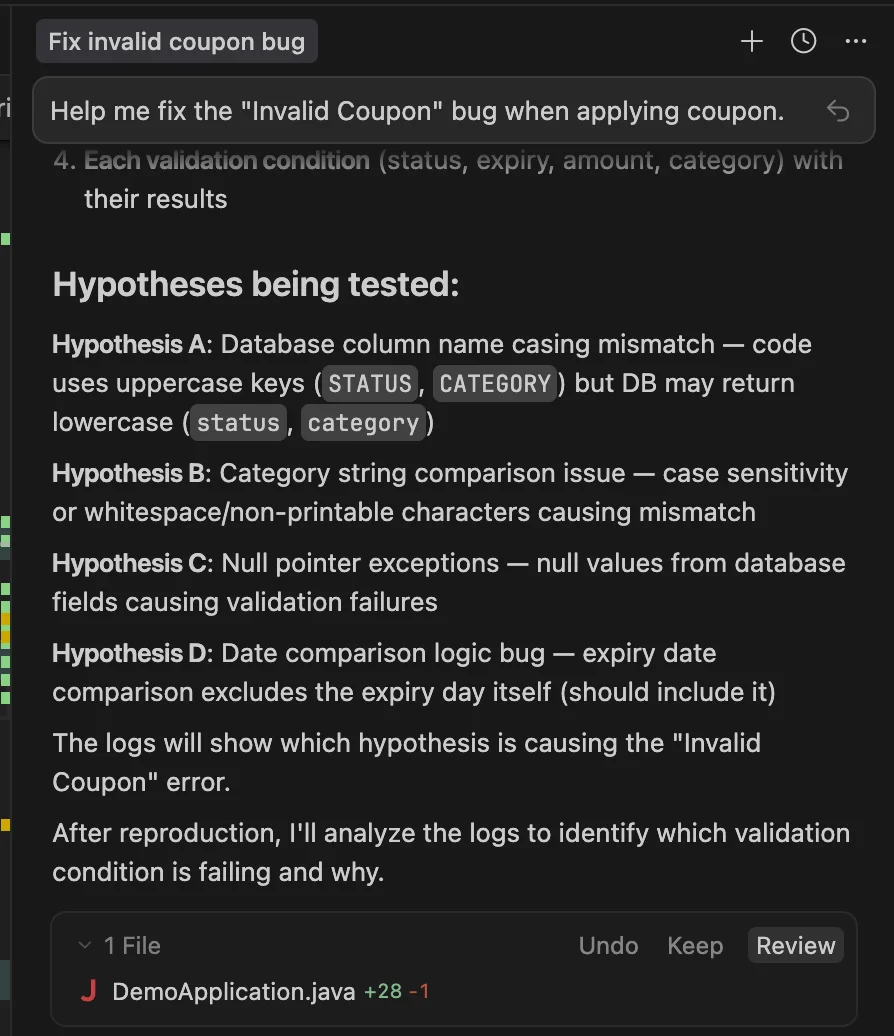Click the CATEGORY inline code chip
The height and width of the screenshot is (1036, 894).
pos(495,383)
